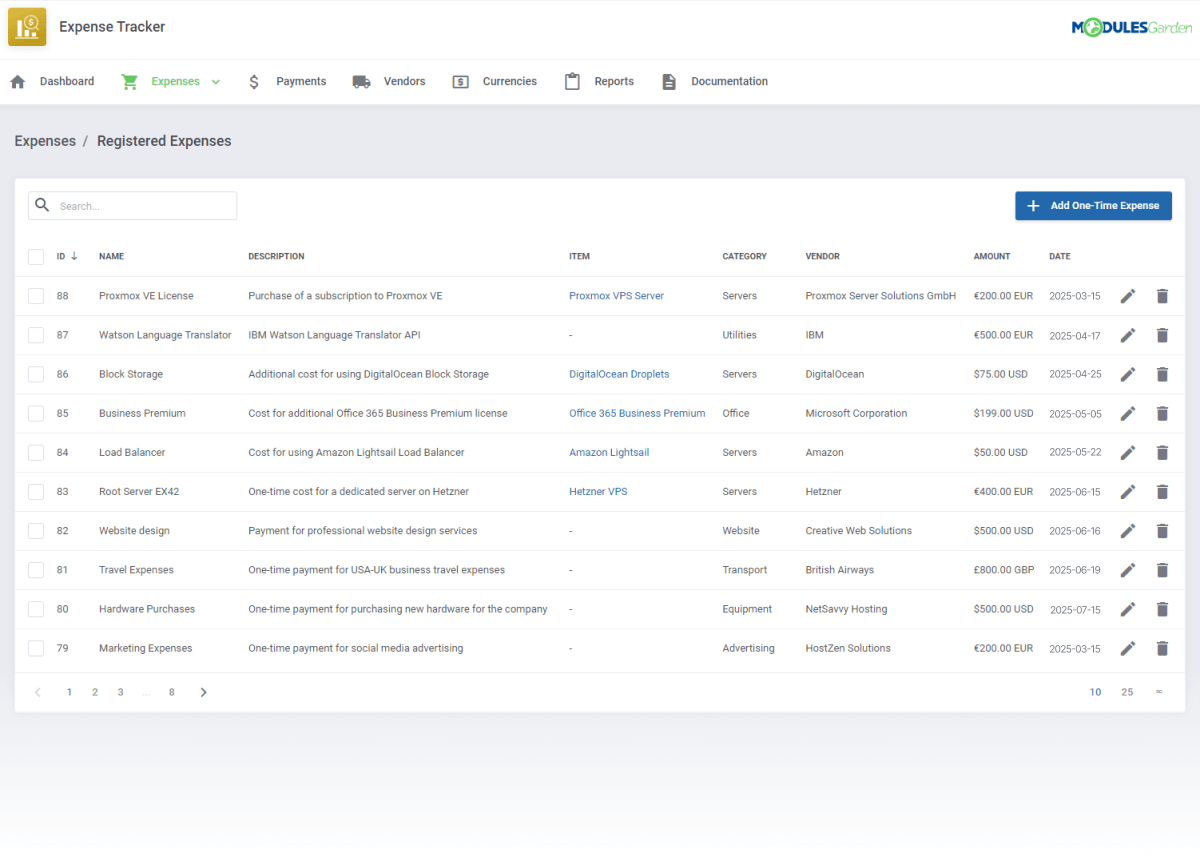Select the Load Balancer row checkbox
Image resolution: width=1200 pixels, height=860 pixels.
36,452
